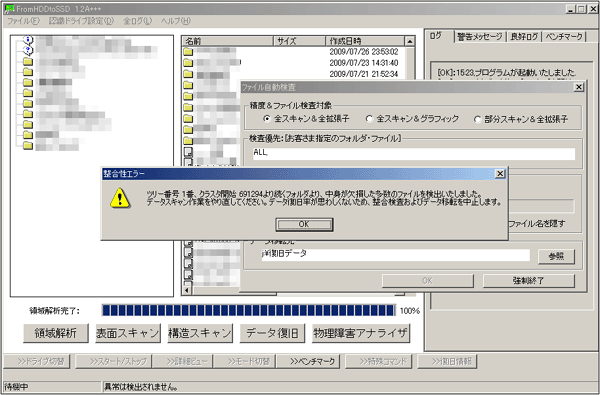Click the greyed OK button in ファイル自動検査

pyautogui.click(x=427, y=281)
